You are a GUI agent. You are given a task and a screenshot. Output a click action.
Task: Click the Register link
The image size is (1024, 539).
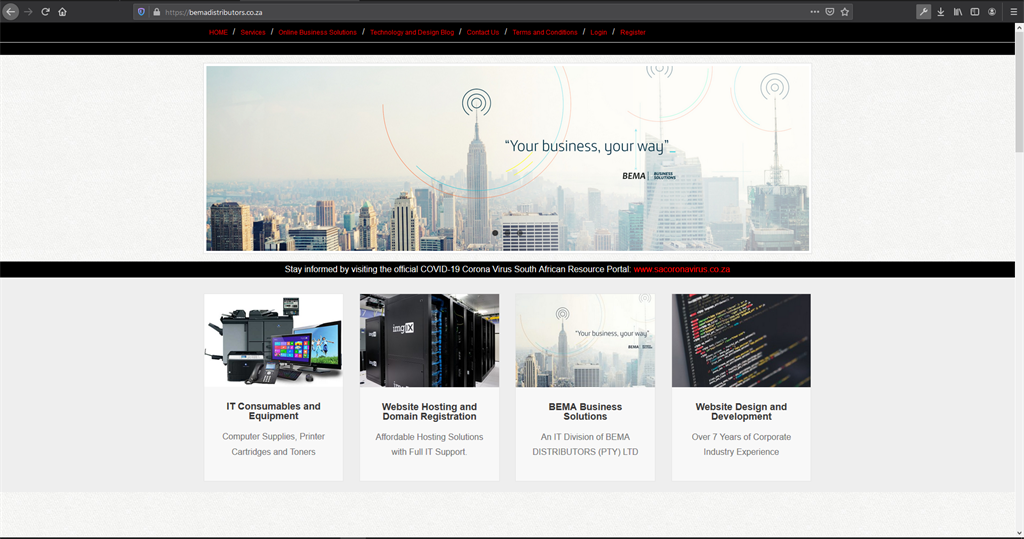click(x=633, y=32)
